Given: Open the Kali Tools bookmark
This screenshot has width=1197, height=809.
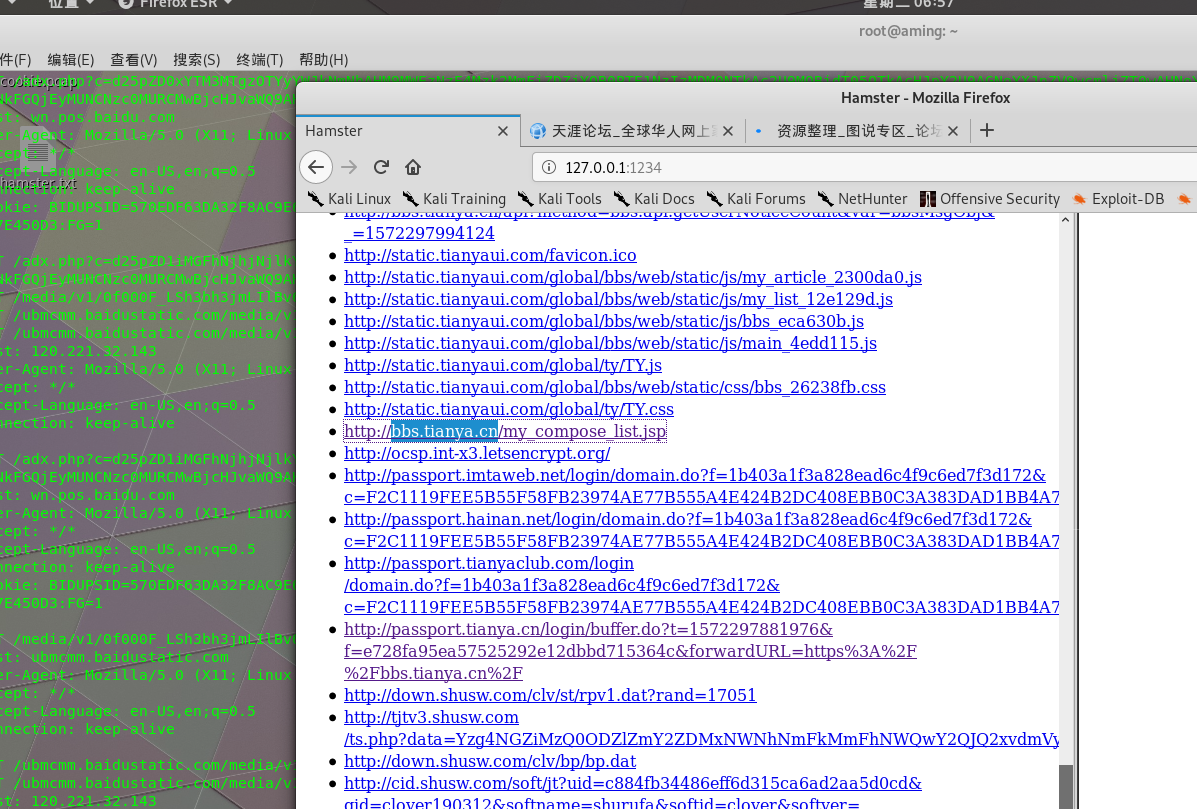Looking at the screenshot, I should (560, 199).
